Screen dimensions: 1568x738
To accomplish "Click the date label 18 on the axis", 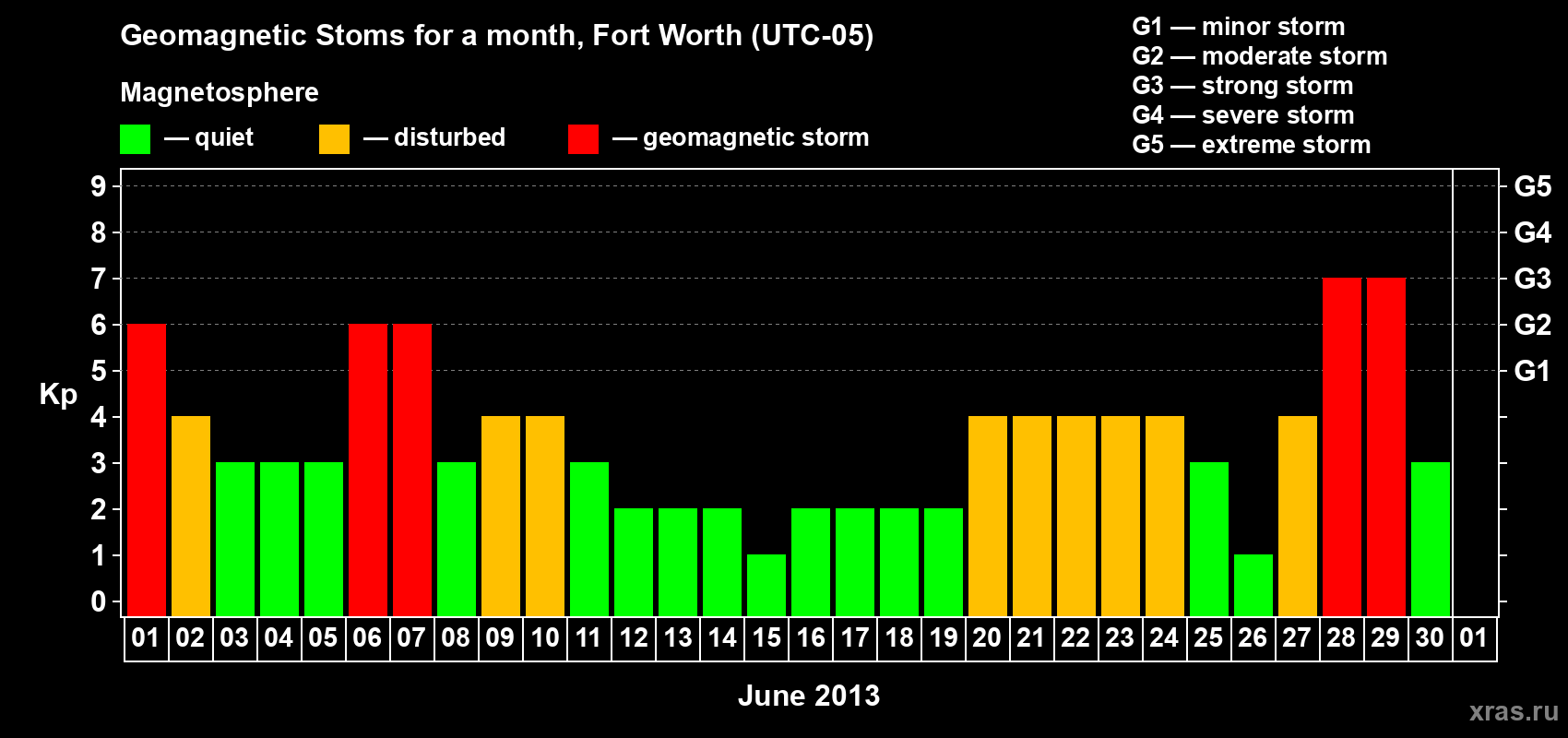I will pos(899,638).
